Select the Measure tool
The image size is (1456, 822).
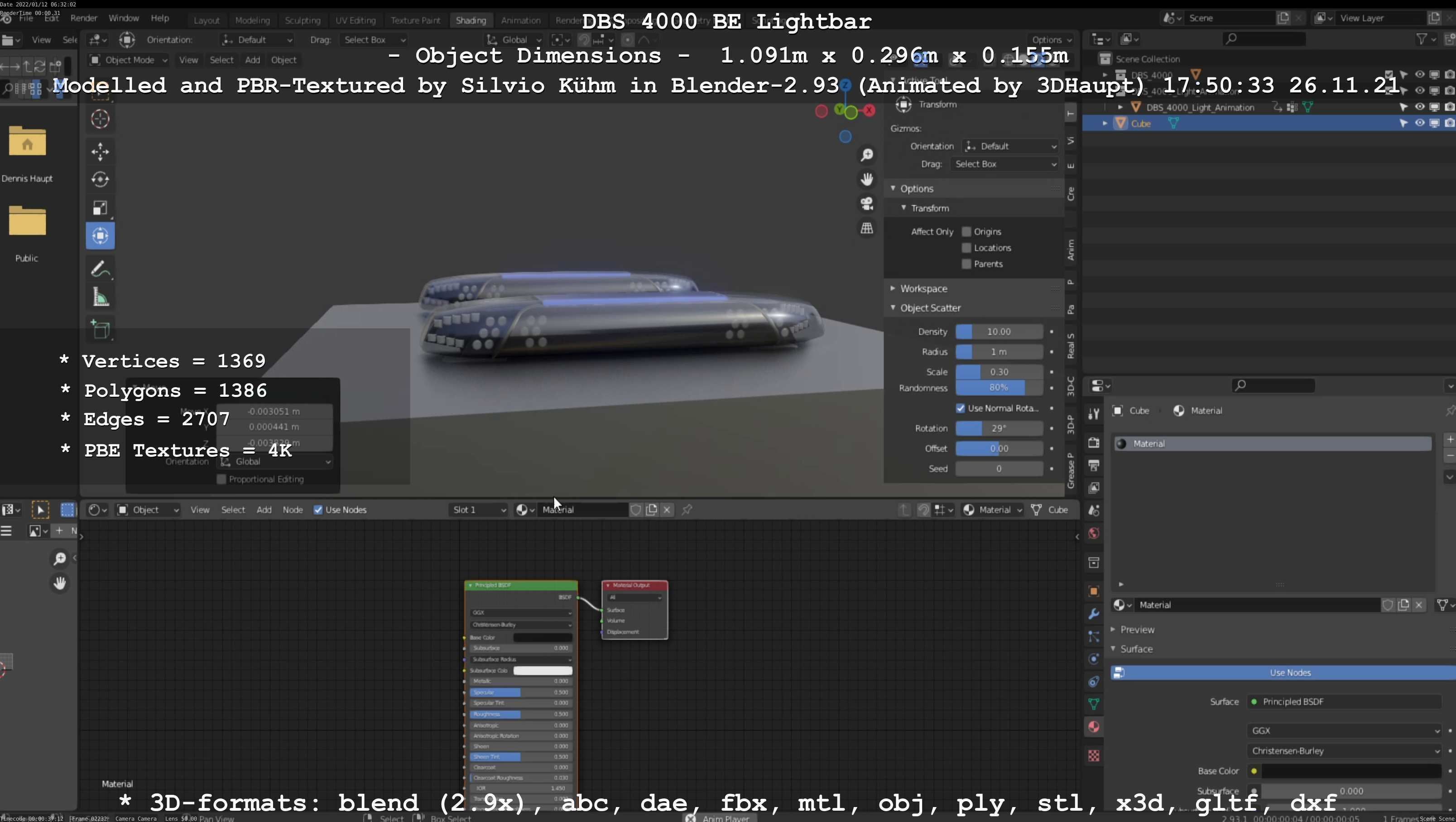pos(100,298)
